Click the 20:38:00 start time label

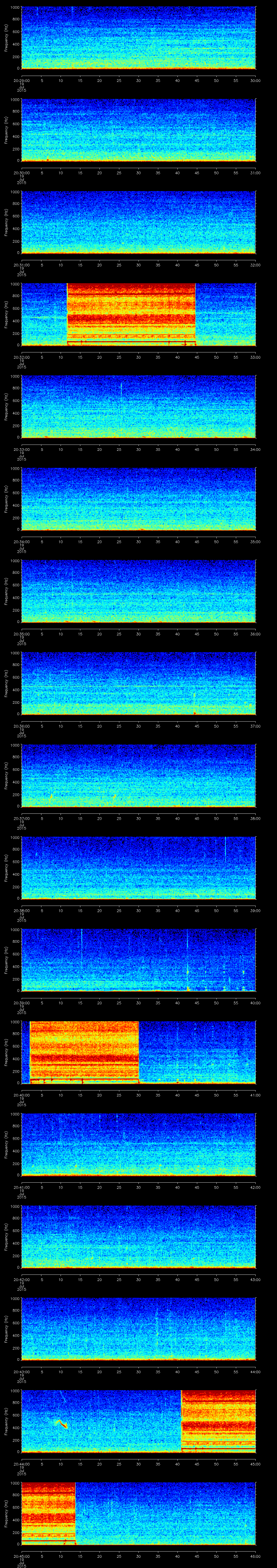click(21, 910)
